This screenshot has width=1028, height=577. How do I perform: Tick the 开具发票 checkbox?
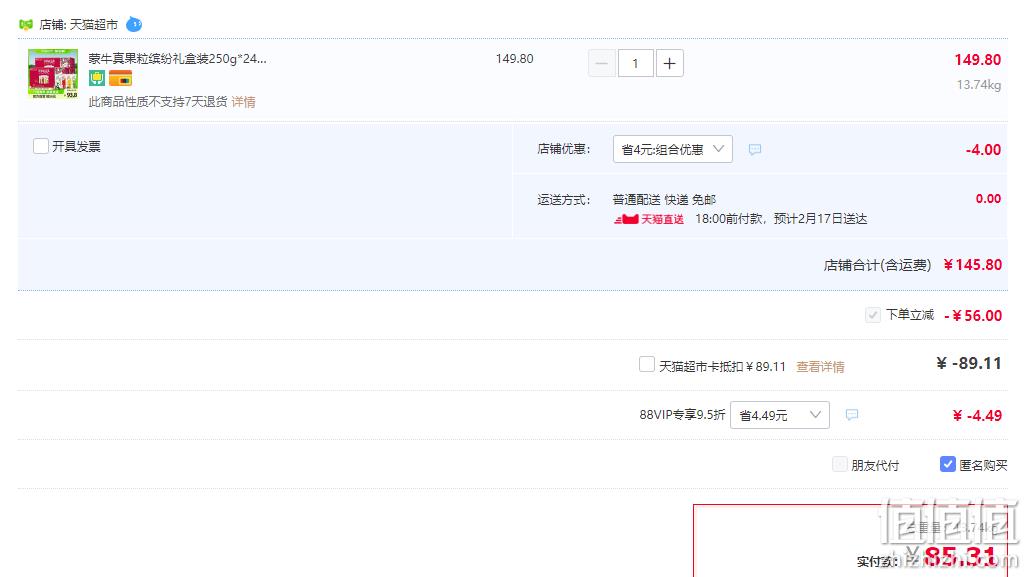41,146
